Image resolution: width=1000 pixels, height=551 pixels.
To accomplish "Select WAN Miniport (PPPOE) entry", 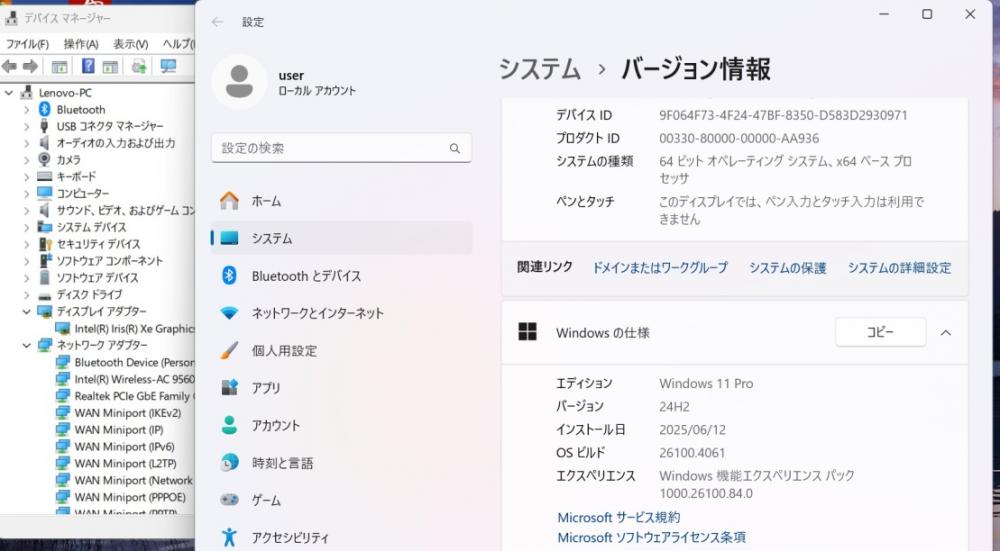I will pyautogui.click(x=130, y=497).
